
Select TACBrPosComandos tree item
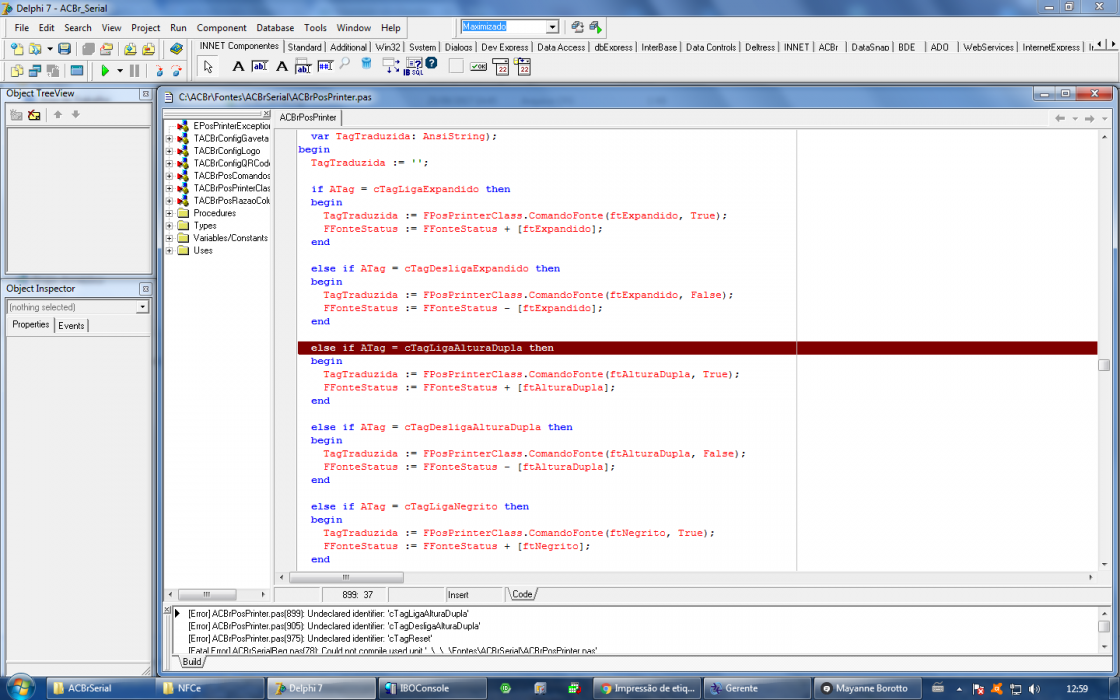pos(232,176)
